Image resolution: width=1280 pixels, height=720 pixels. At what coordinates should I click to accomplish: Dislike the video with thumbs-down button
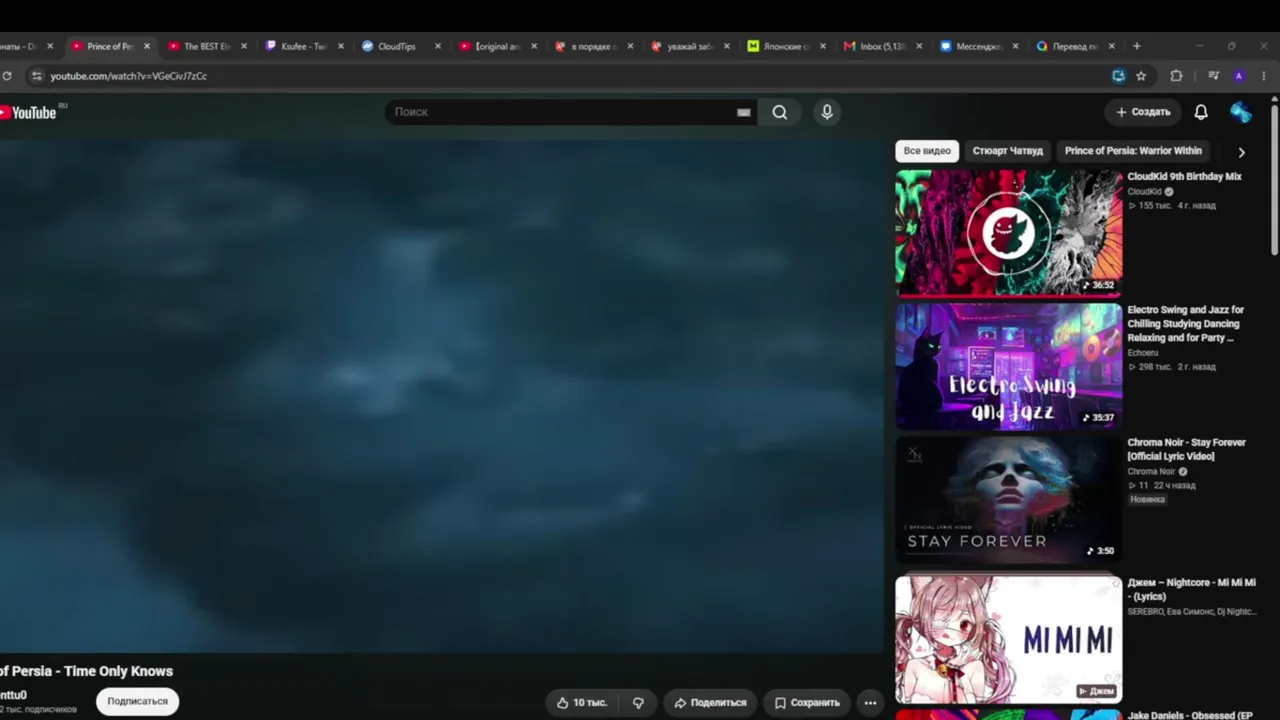(638, 702)
